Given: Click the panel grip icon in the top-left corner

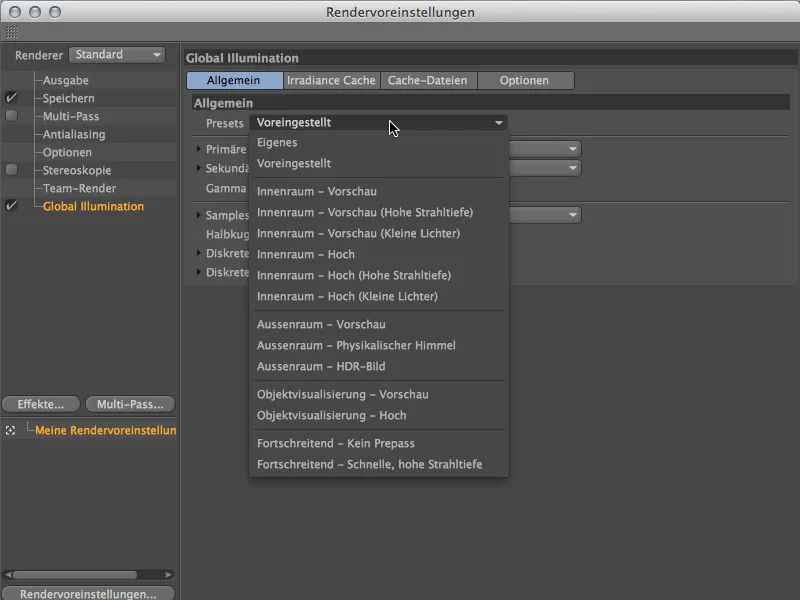Looking at the screenshot, I should tap(11, 31).
